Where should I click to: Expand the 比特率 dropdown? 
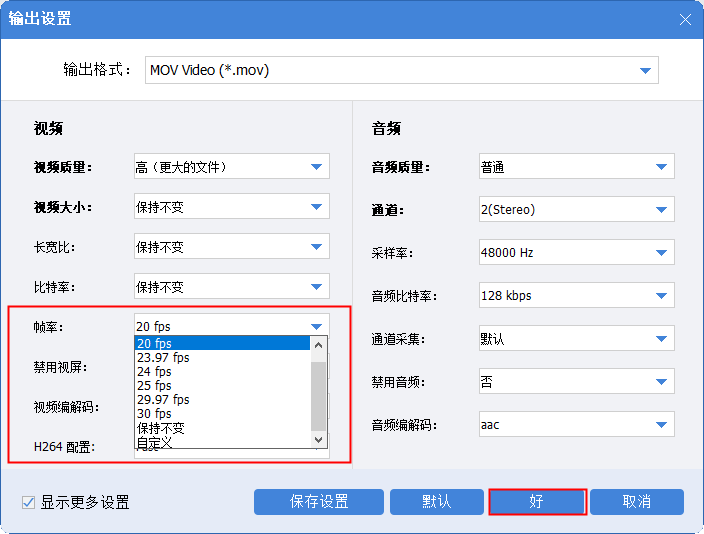[x=232, y=286]
